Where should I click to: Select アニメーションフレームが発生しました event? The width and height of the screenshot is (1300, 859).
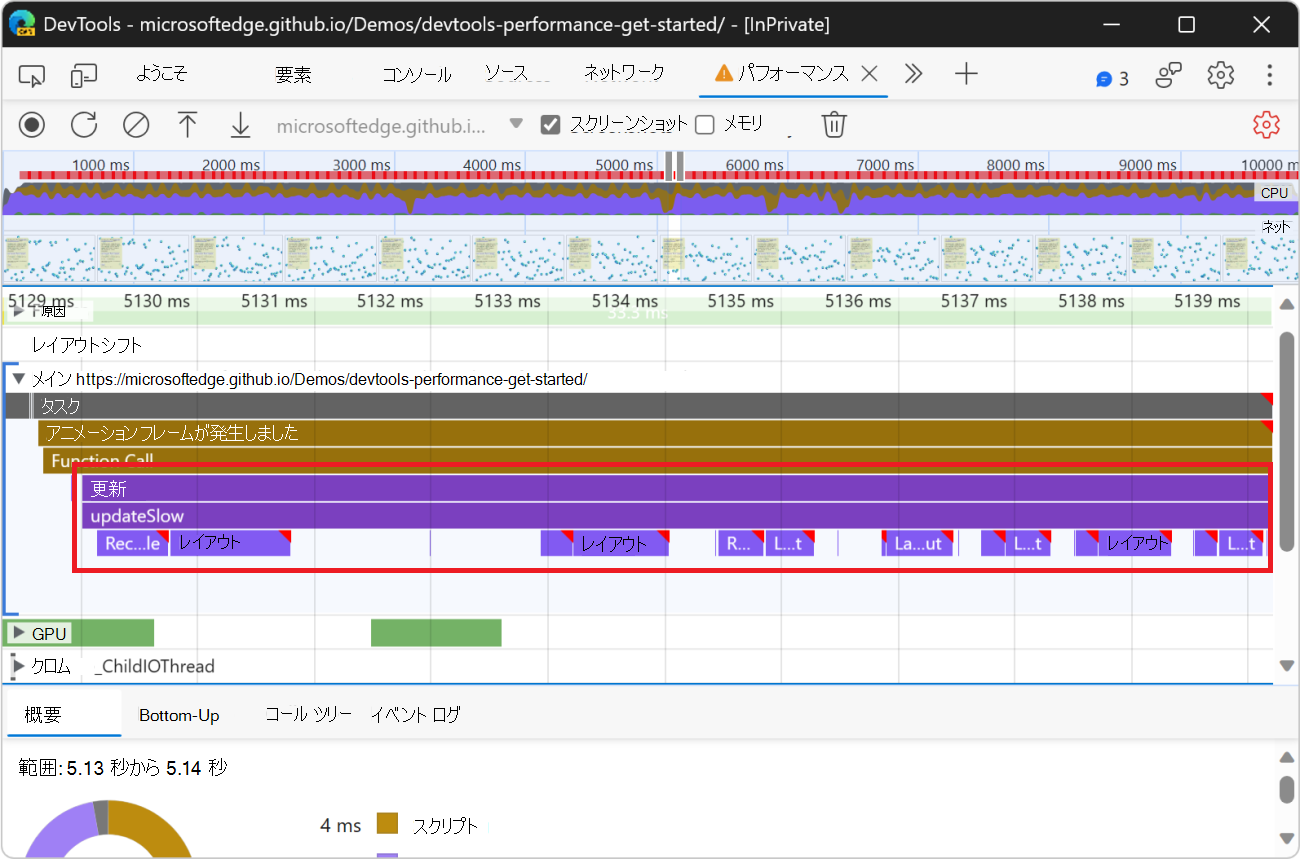(655, 433)
